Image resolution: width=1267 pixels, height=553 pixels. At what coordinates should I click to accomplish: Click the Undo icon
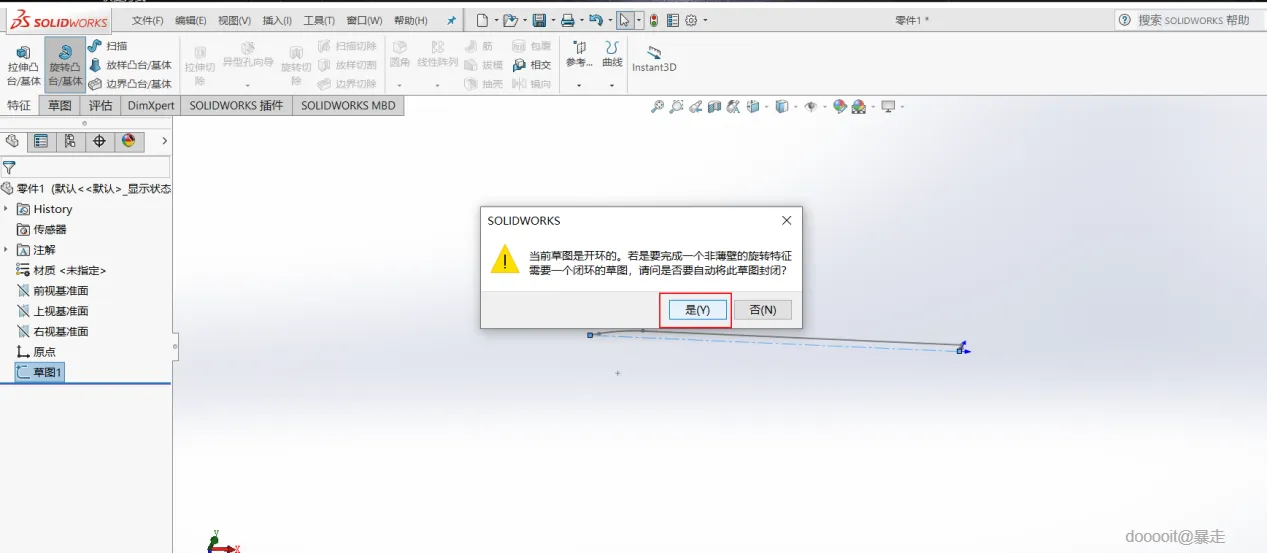coord(596,20)
